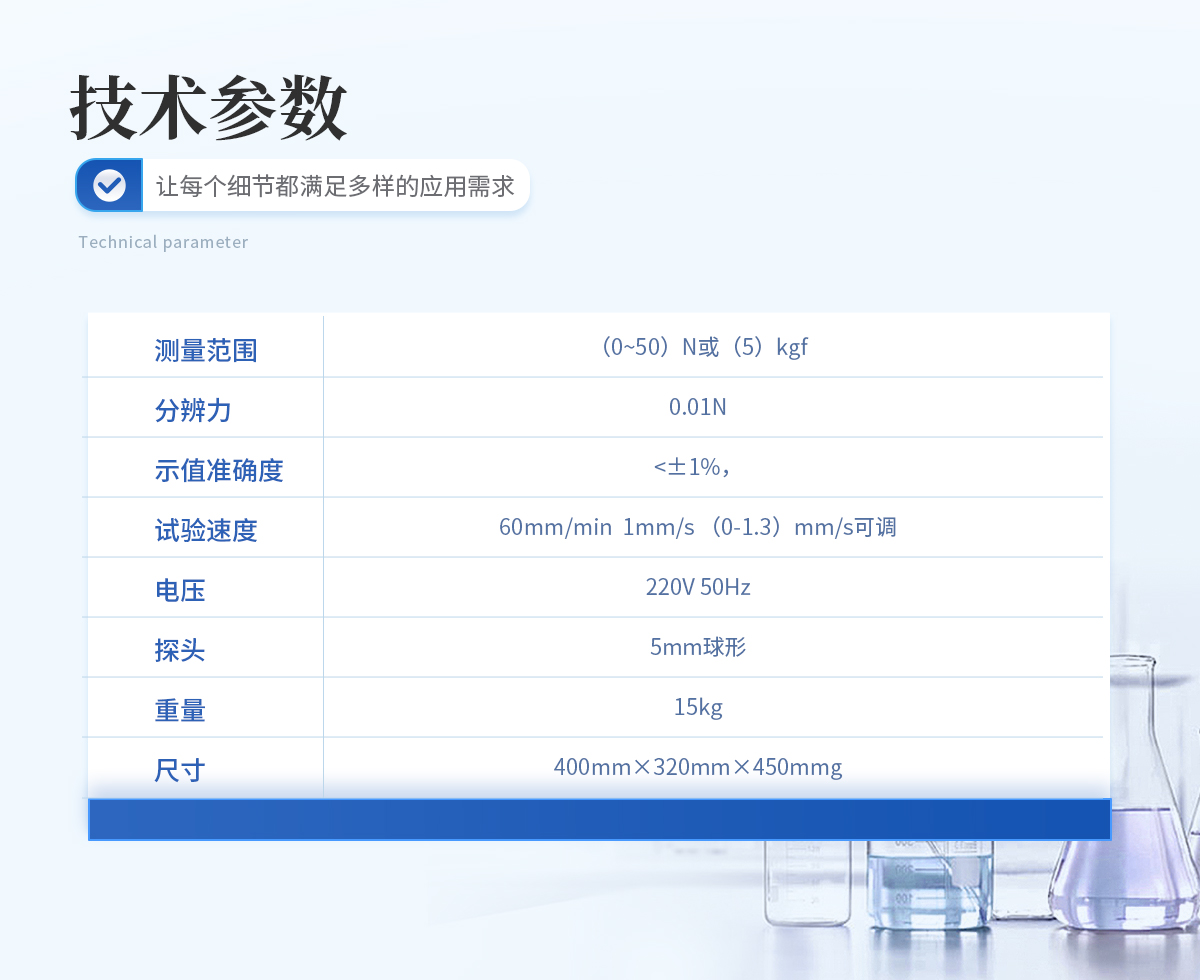Screen dimensions: 1200x980
Task: Select the 试验速度 row label
Action: [x=206, y=530]
